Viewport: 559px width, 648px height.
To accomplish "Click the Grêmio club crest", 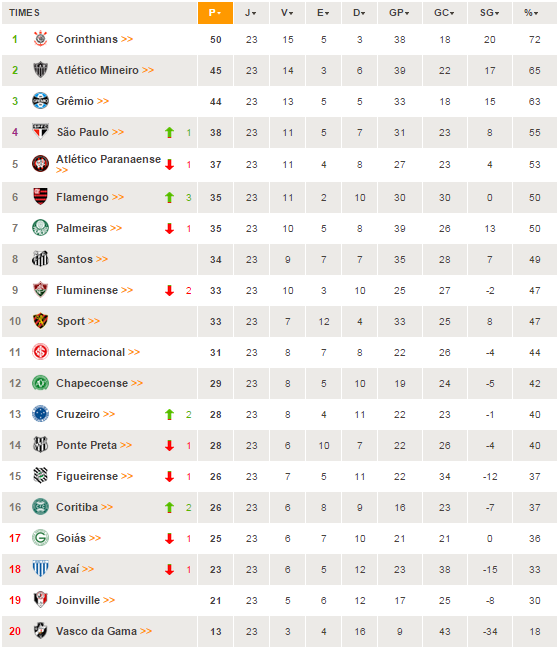I will (40, 101).
